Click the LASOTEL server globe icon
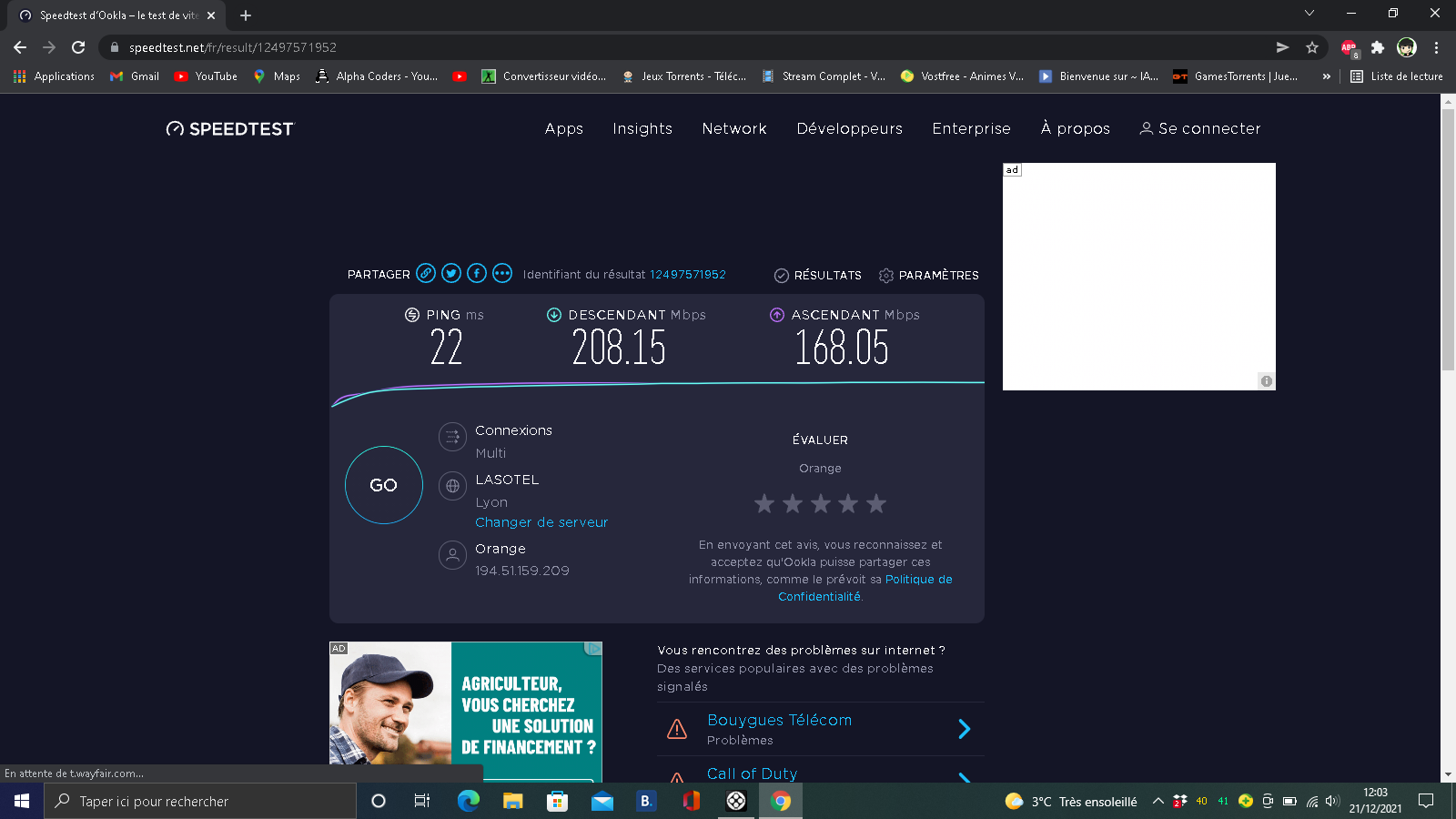Screen dimensions: 1456x819 [452, 486]
